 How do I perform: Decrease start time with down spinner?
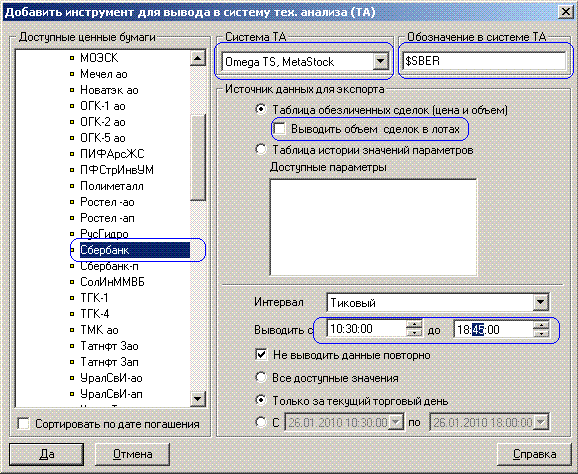pyautogui.click(x=415, y=332)
